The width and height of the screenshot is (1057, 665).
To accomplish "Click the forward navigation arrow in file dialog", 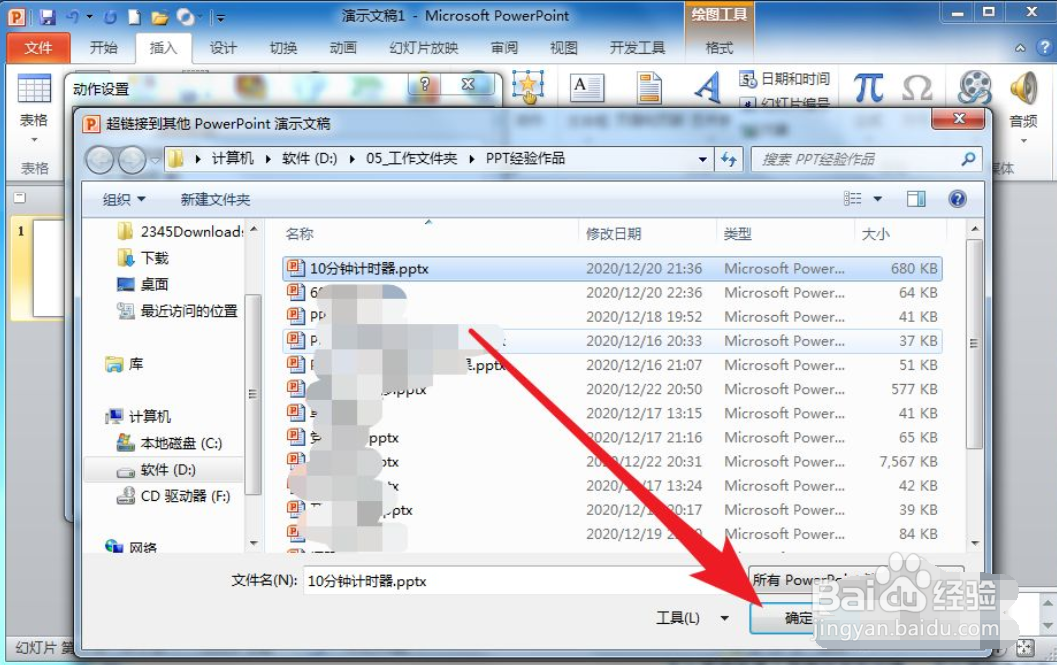I will point(132,160).
